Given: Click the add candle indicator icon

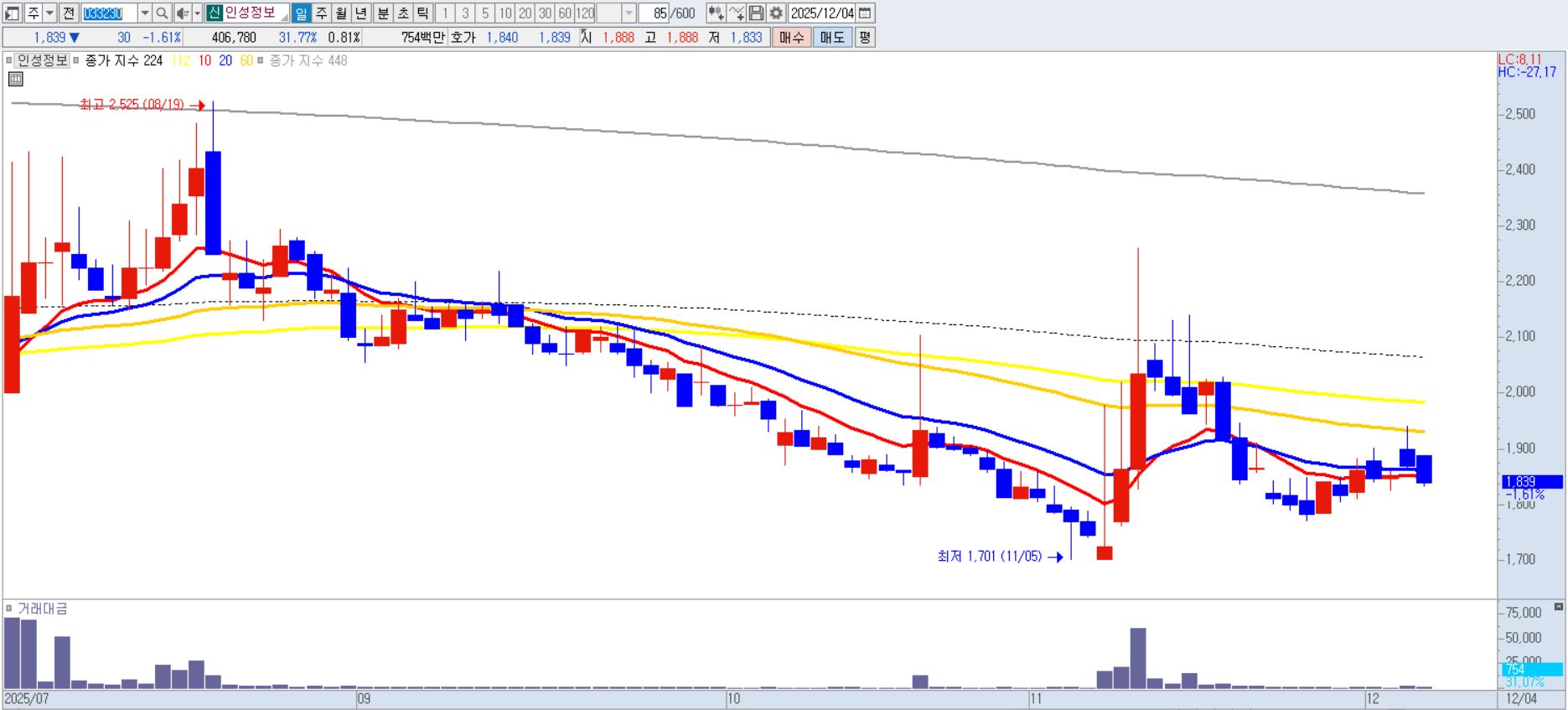Looking at the screenshot, I should point(716,13).
